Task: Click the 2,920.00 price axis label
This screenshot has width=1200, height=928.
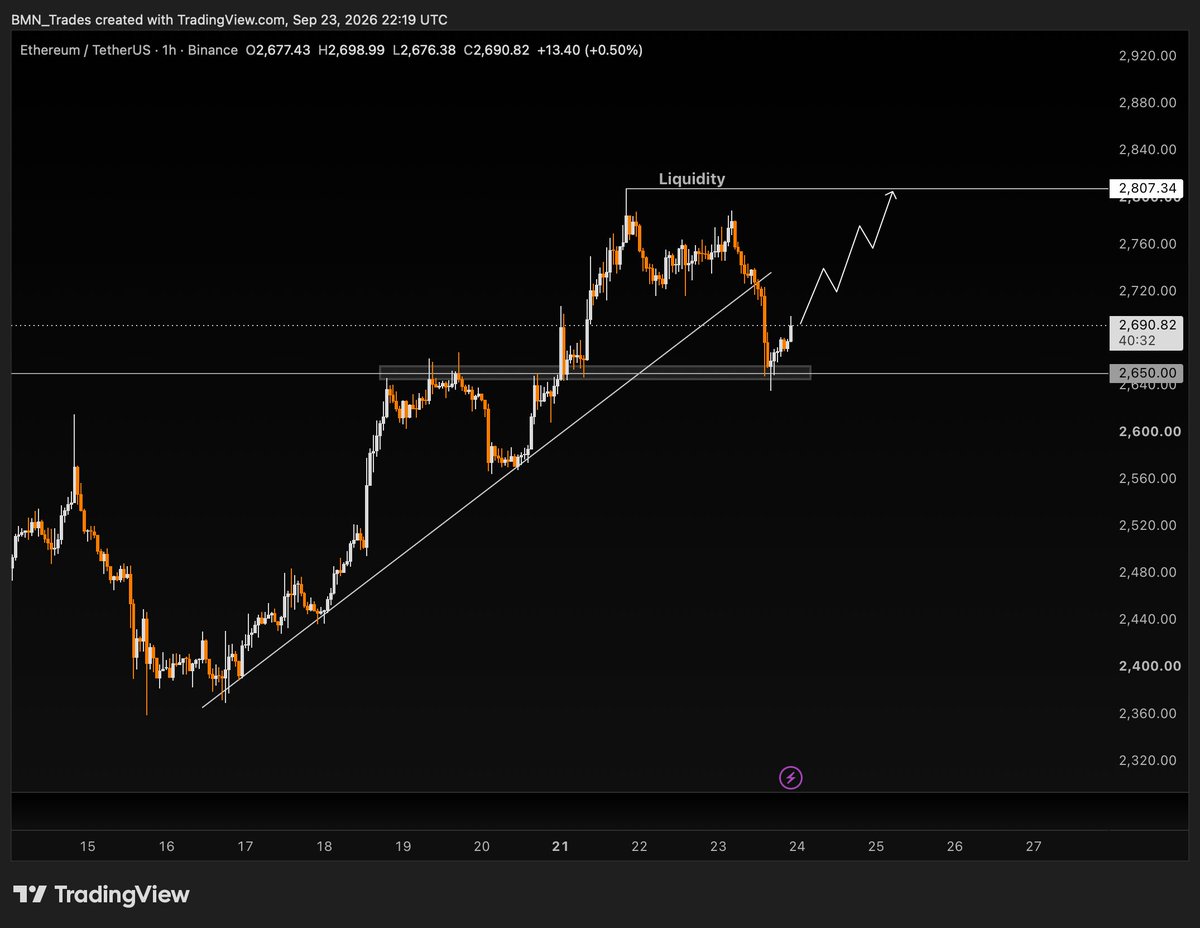Action: tap(1147, 56)
